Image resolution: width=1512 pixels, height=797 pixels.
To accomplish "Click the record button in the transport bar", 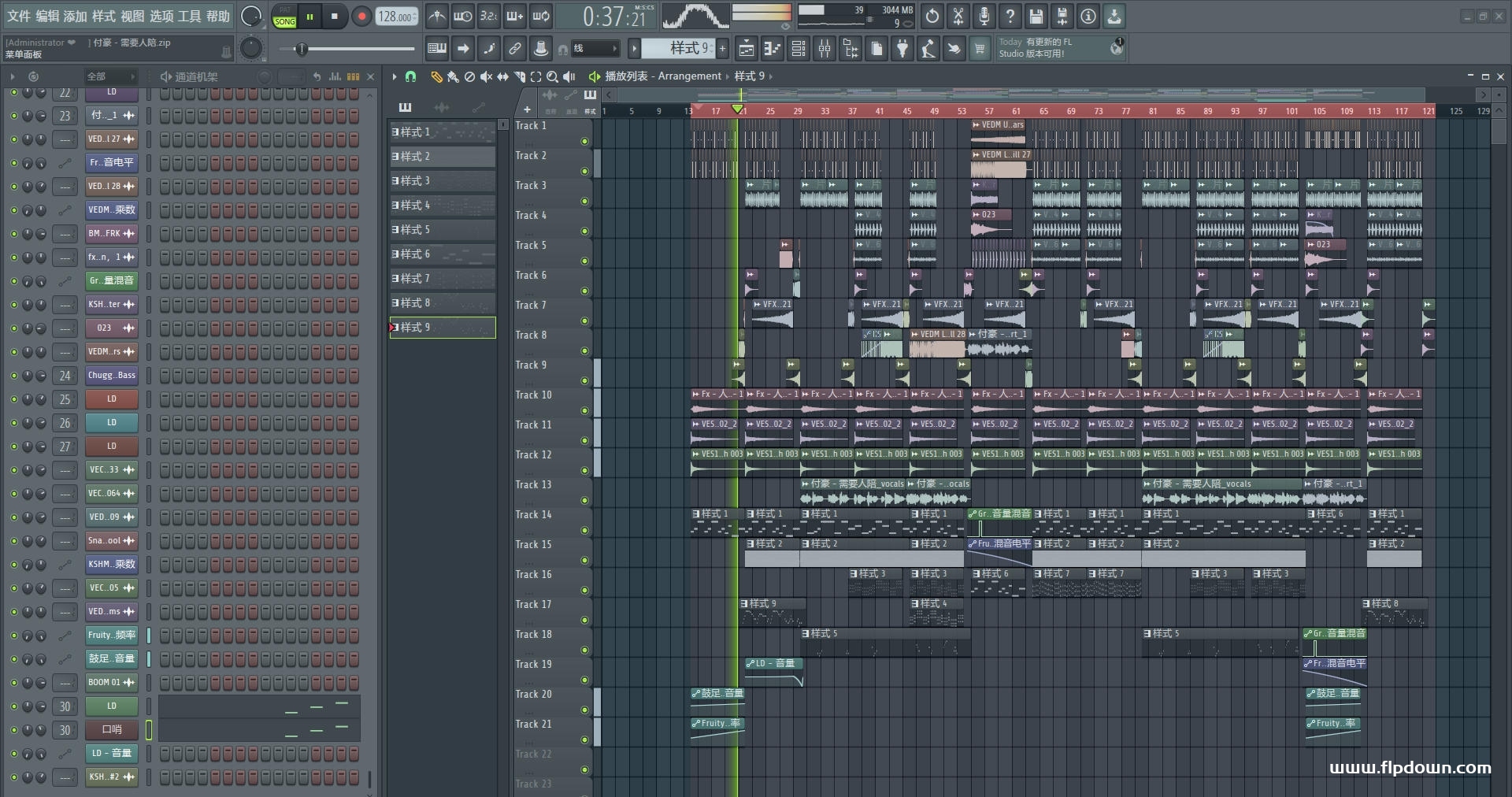I will tap(361, 17).
